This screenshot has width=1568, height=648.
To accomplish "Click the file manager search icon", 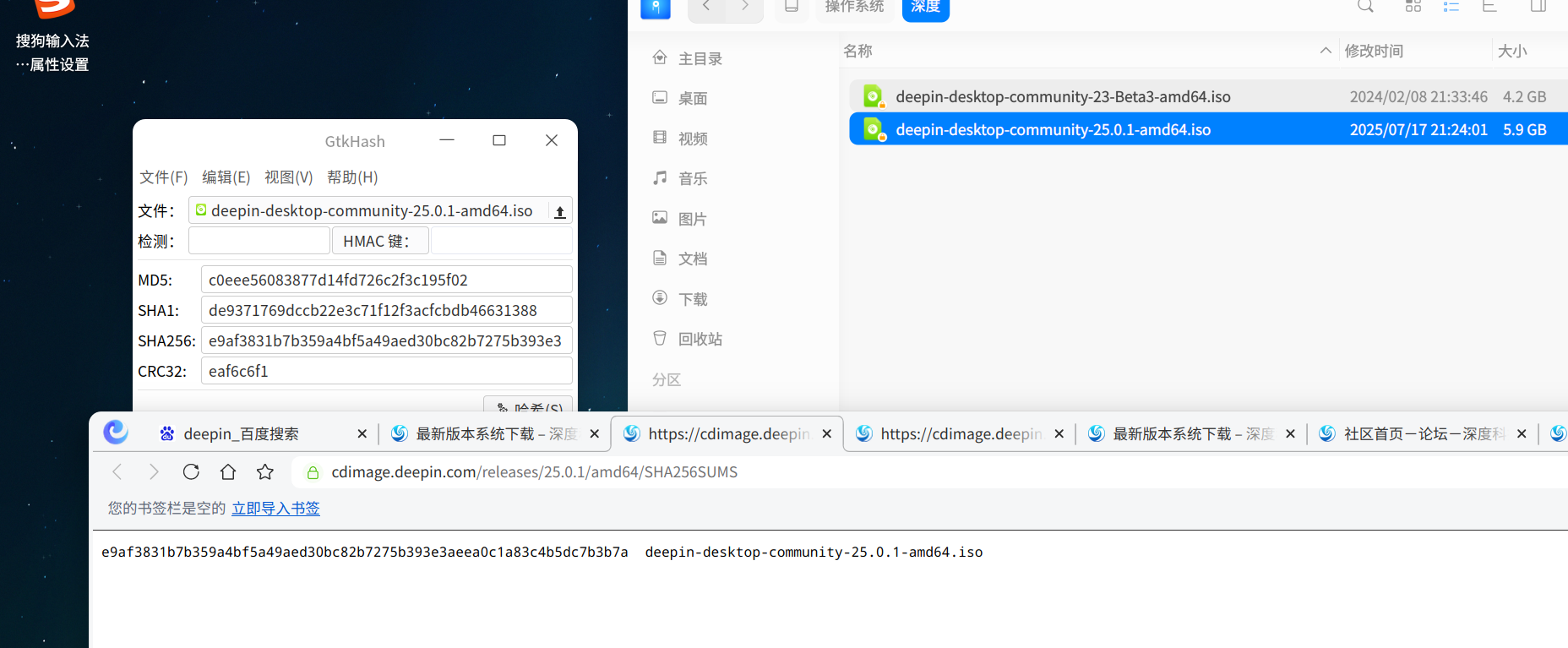I will pos(1365,6).
